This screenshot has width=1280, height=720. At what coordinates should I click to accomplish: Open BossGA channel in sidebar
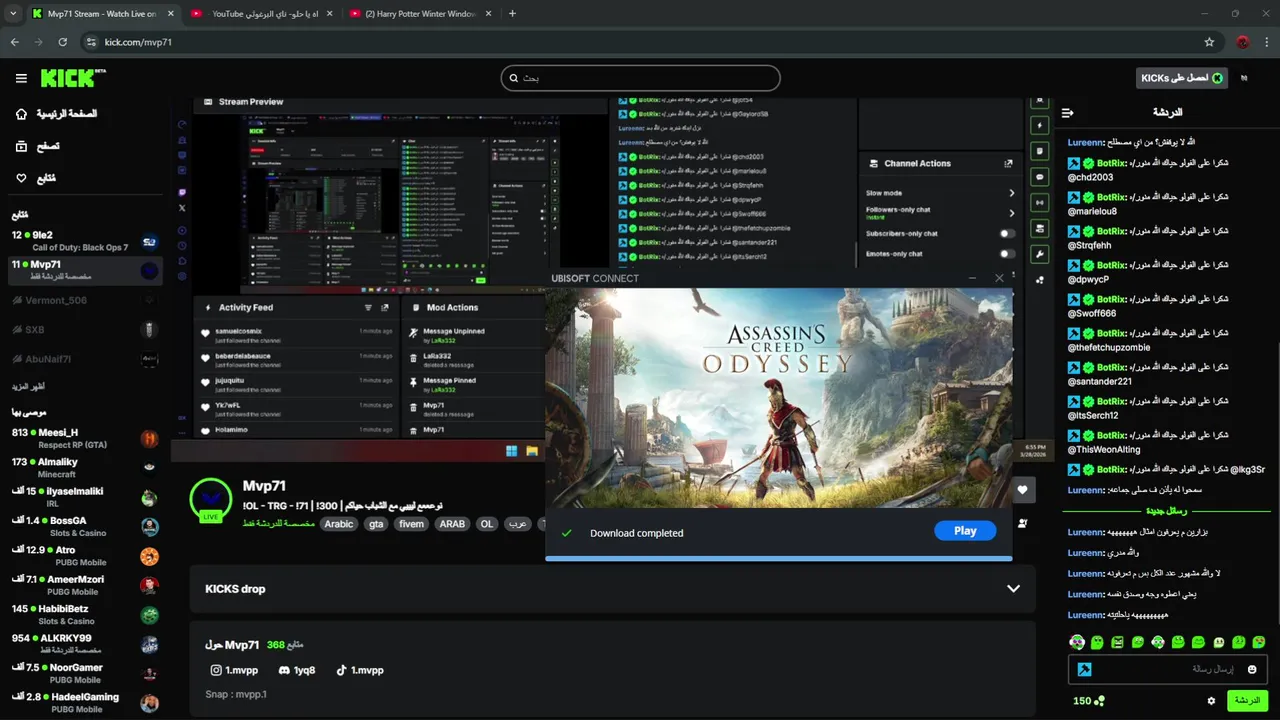tap(85, 526)
